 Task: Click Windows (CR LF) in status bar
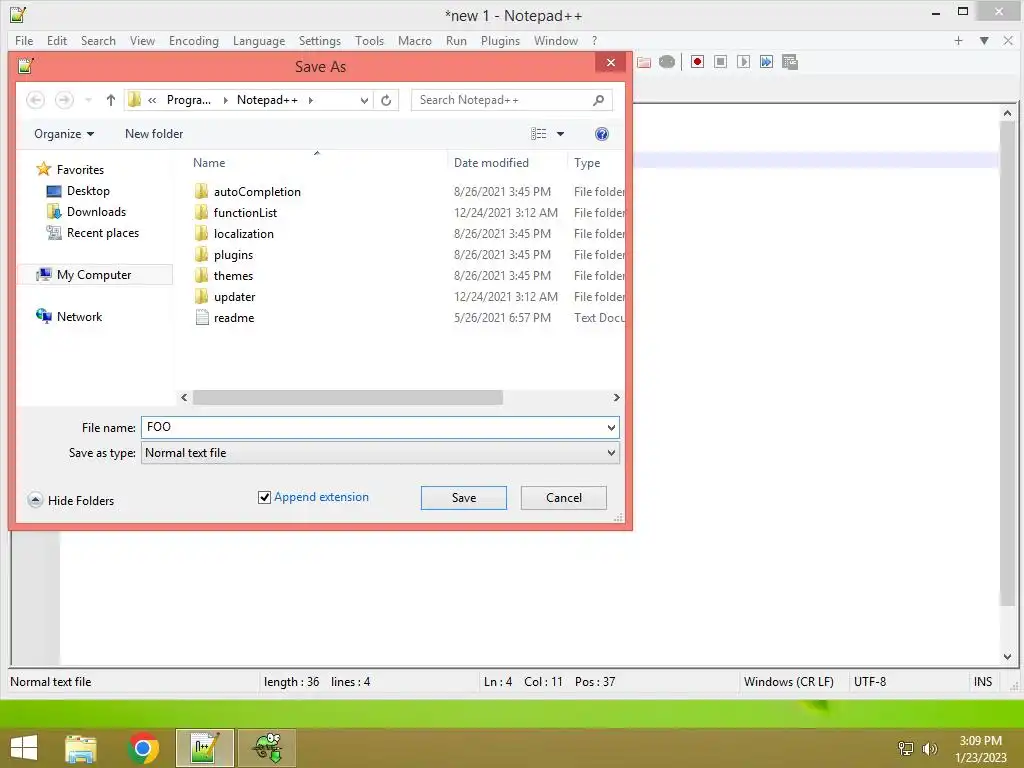tap(788, 682)
